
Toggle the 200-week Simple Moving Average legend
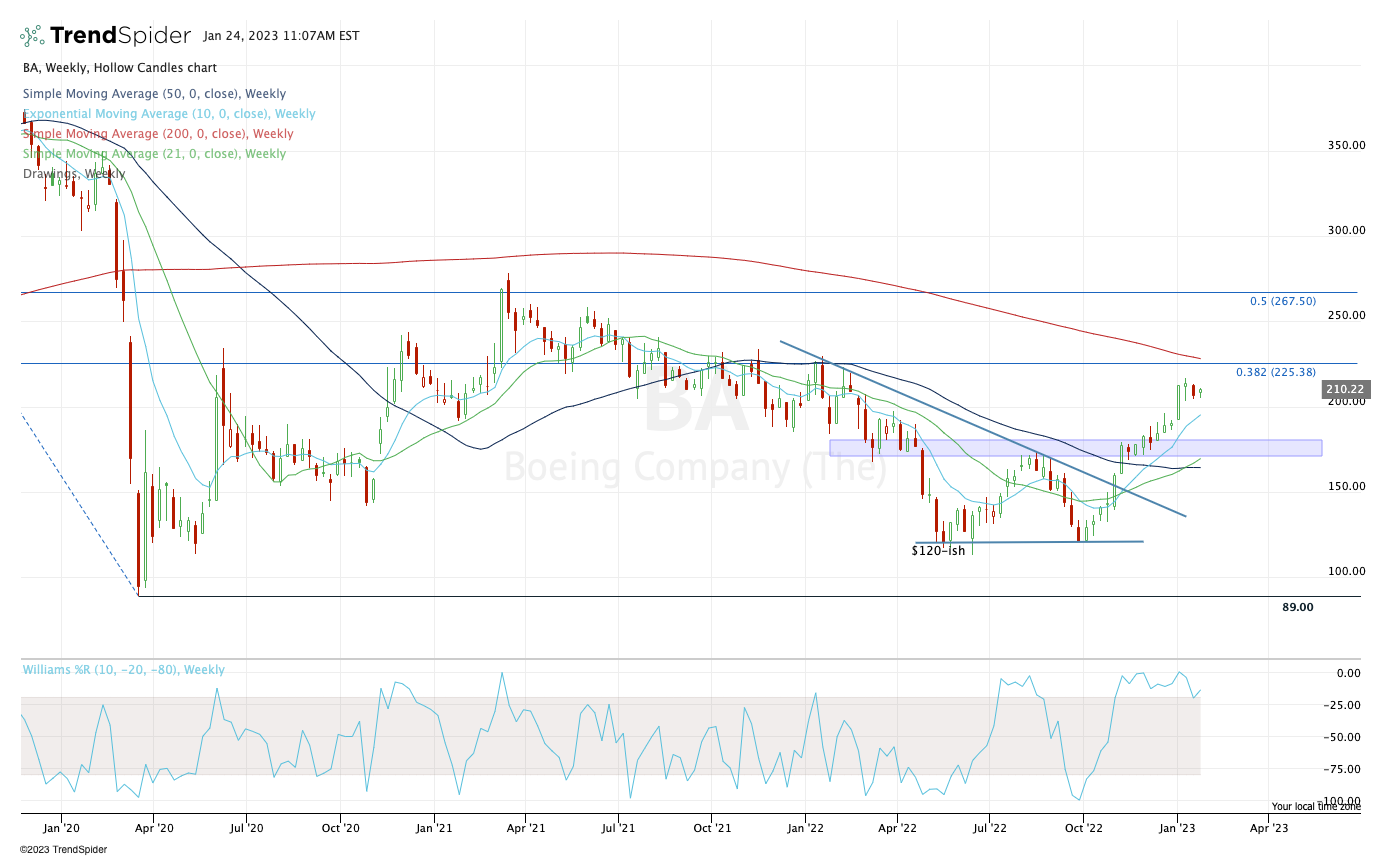pyautogui.click(x=158, y=134)
